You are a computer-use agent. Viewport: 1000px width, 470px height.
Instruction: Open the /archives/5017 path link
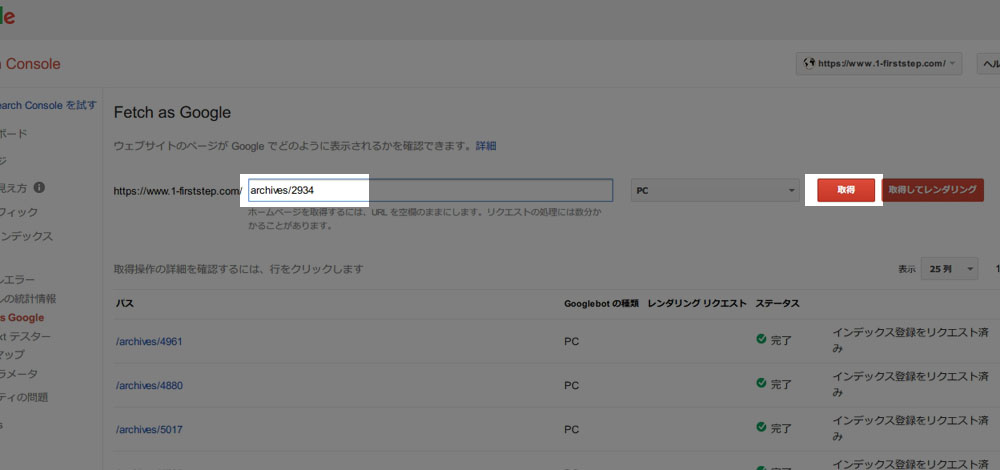point(149,429)
